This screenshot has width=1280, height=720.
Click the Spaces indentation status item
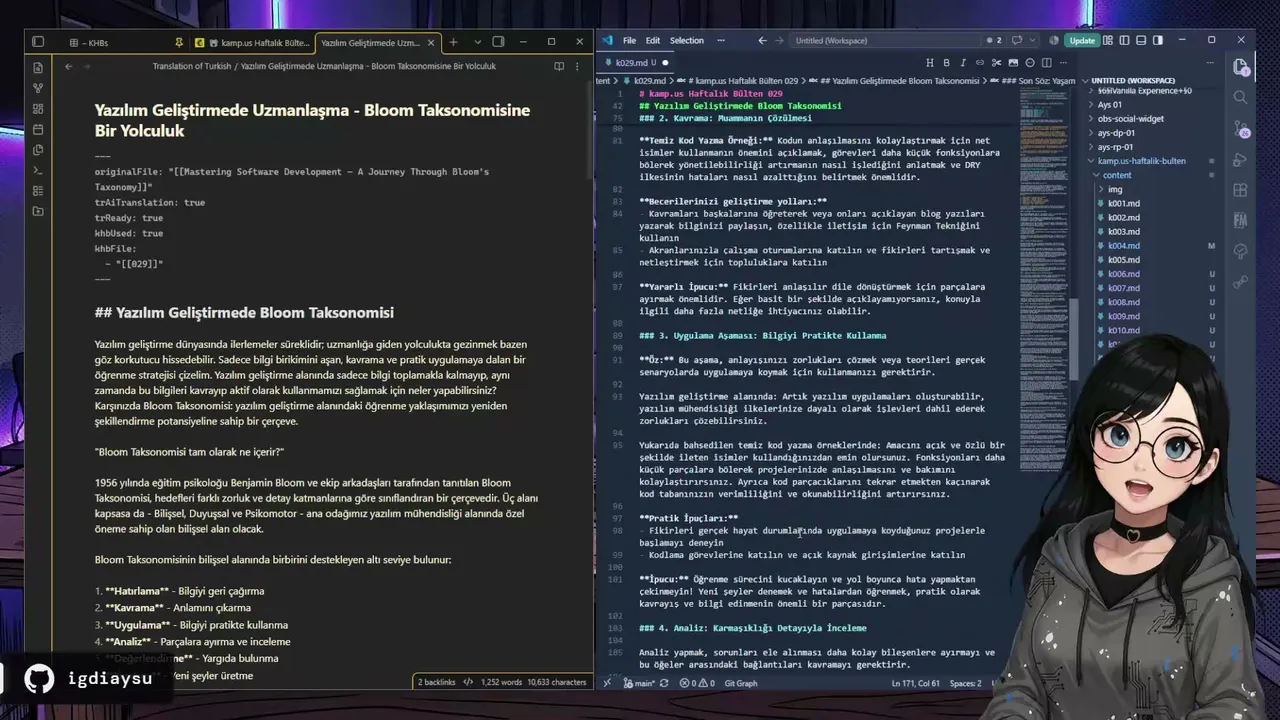point(966,683)
